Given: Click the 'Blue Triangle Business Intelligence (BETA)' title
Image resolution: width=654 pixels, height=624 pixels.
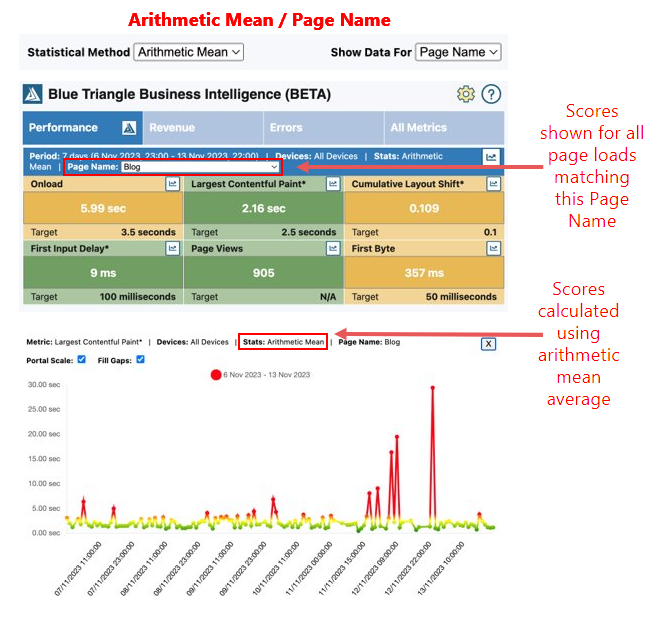Looking at the screenshot, I should coord(189,94).
